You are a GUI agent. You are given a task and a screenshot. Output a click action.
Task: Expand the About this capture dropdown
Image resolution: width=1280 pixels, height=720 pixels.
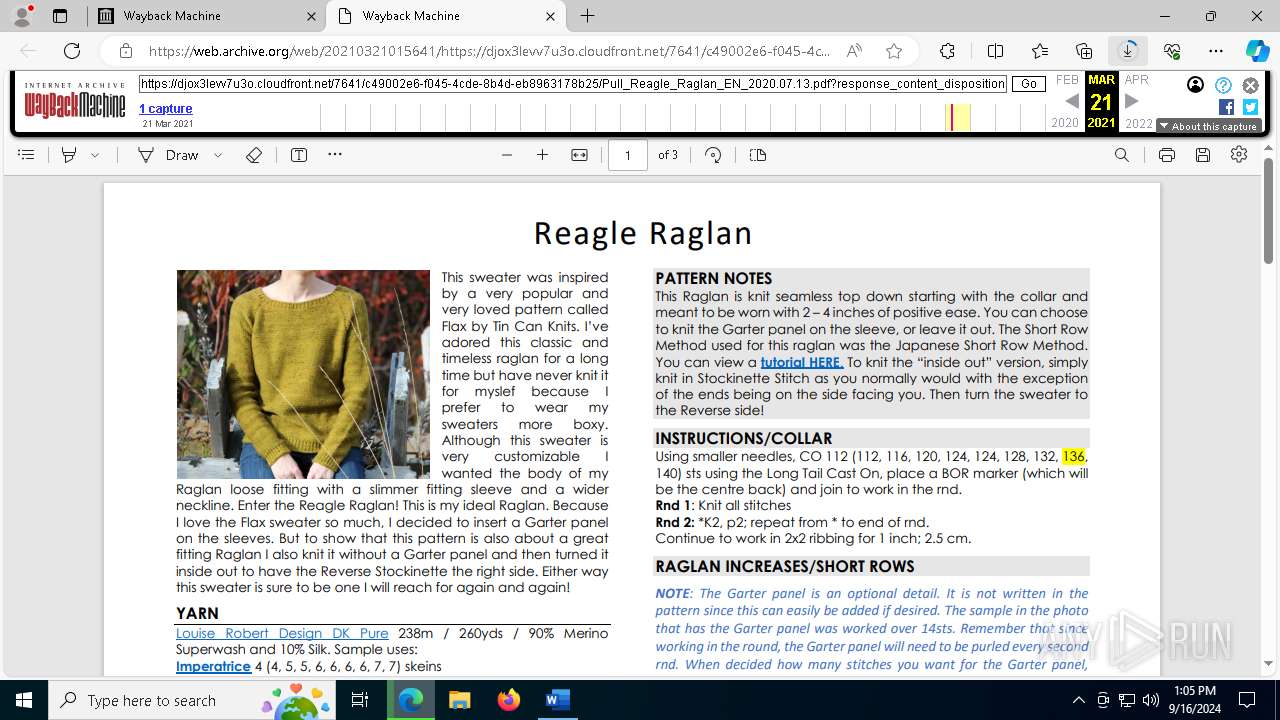(1208, 126)
